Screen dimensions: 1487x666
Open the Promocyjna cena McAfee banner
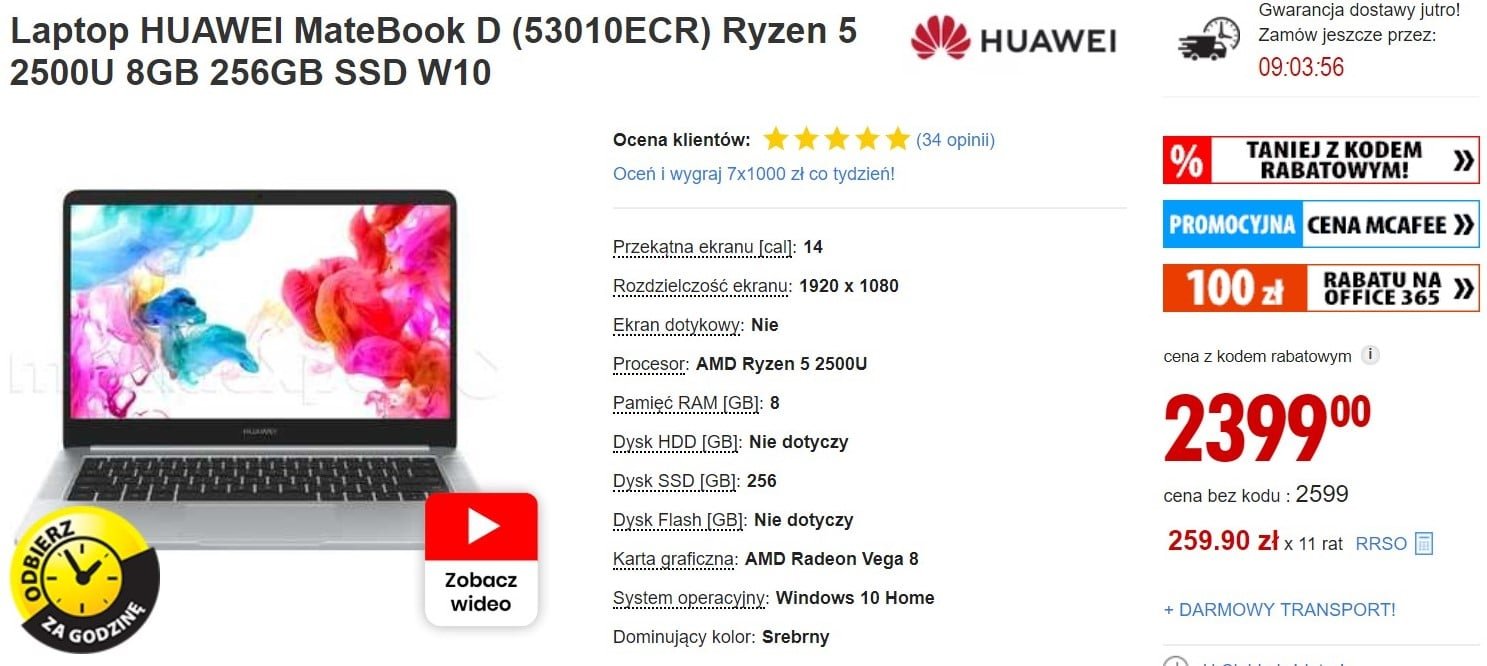(1321, 225)
